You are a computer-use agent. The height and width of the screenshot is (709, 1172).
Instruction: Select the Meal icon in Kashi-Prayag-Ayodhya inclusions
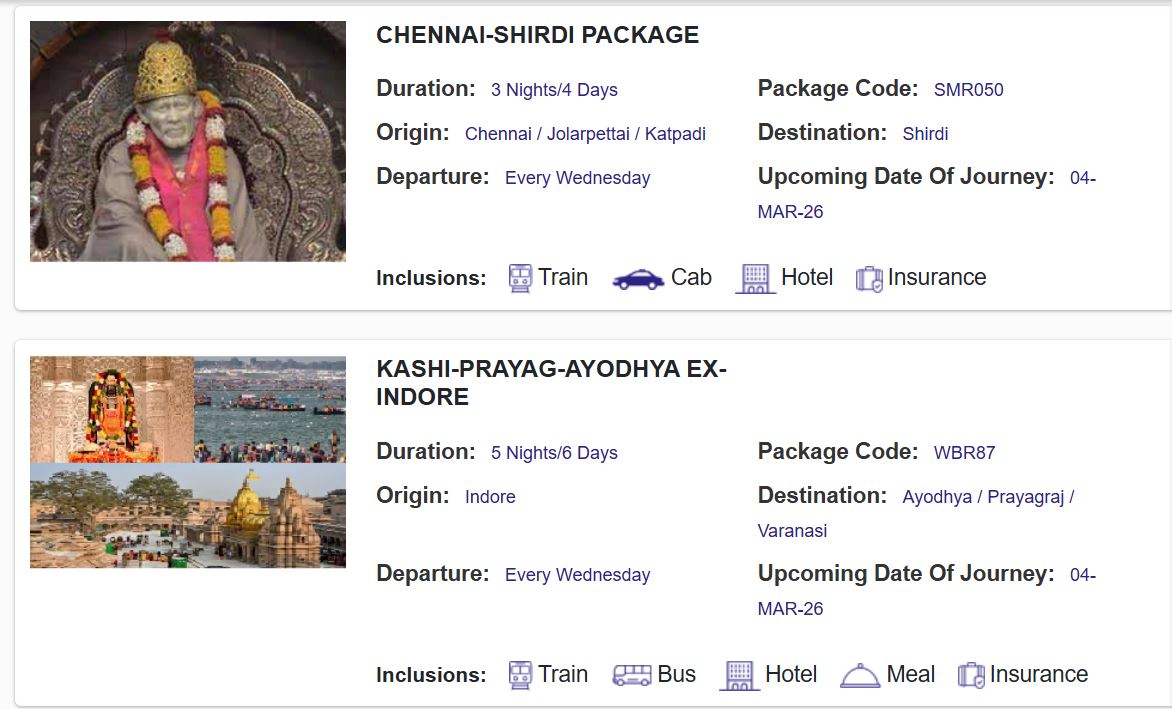click(859, 673)
